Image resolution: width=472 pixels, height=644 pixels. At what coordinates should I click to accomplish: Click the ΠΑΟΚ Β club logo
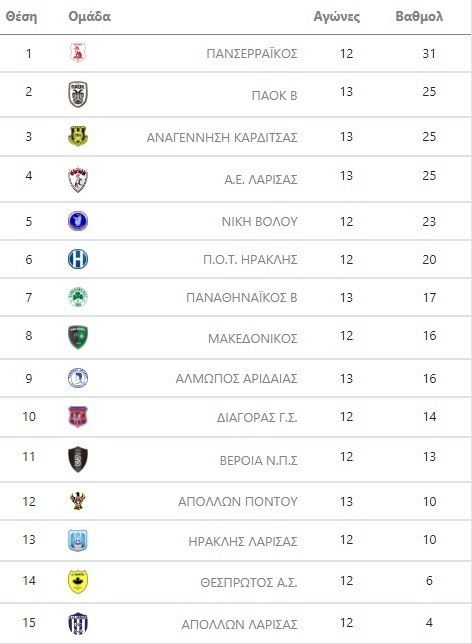(x=78, y=94)
